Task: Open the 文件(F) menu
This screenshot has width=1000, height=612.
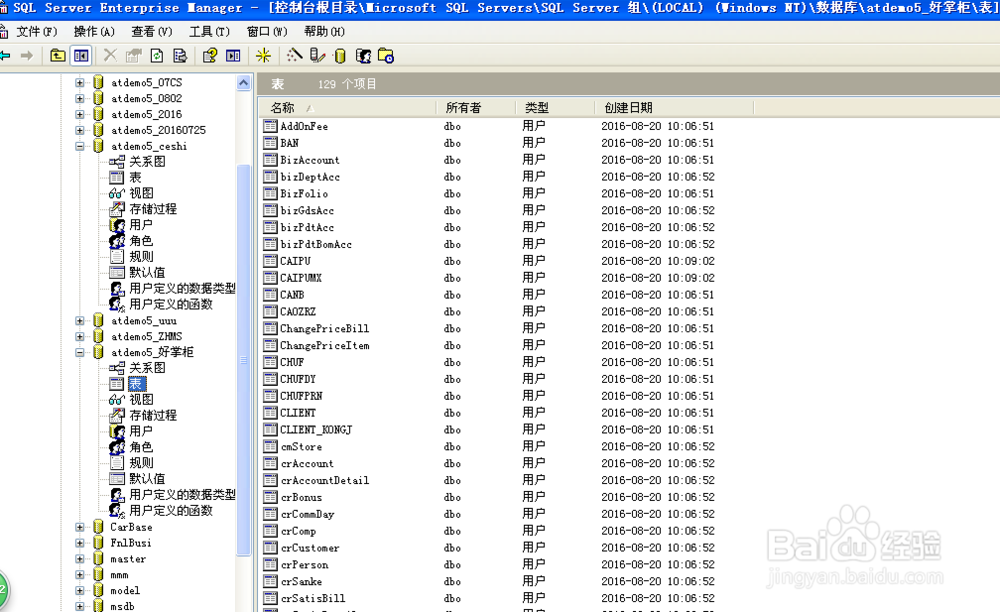Action: point(36,31)
